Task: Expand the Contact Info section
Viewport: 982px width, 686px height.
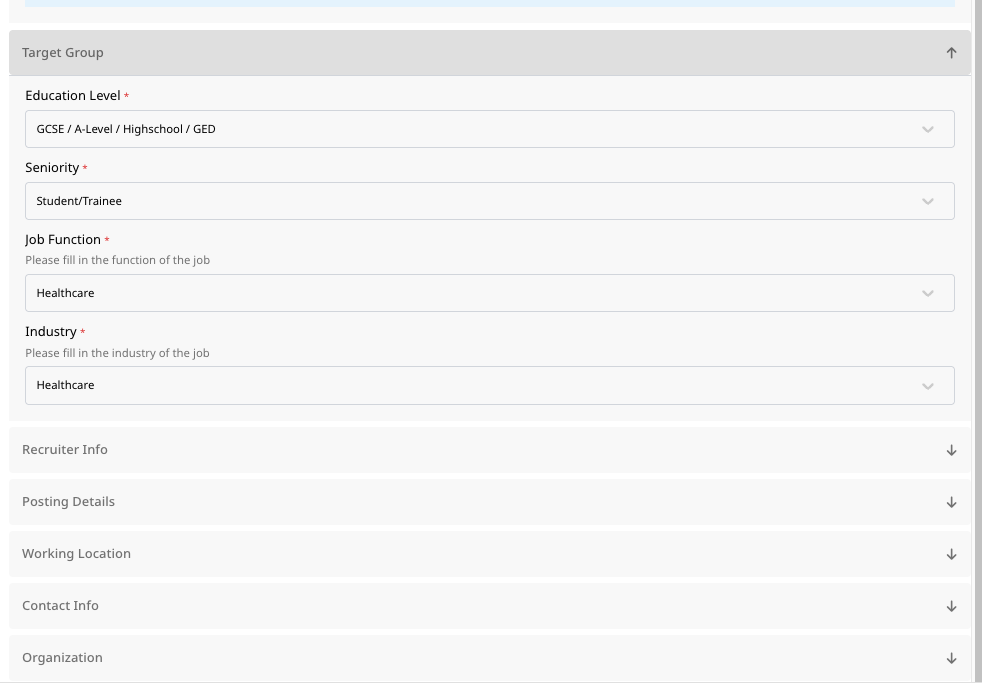Action: point(60,606)
